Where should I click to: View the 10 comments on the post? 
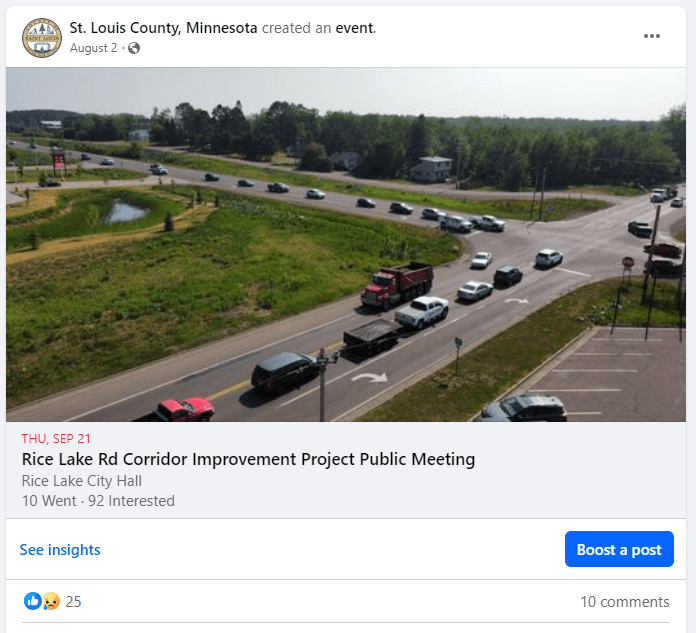[625, 601]
